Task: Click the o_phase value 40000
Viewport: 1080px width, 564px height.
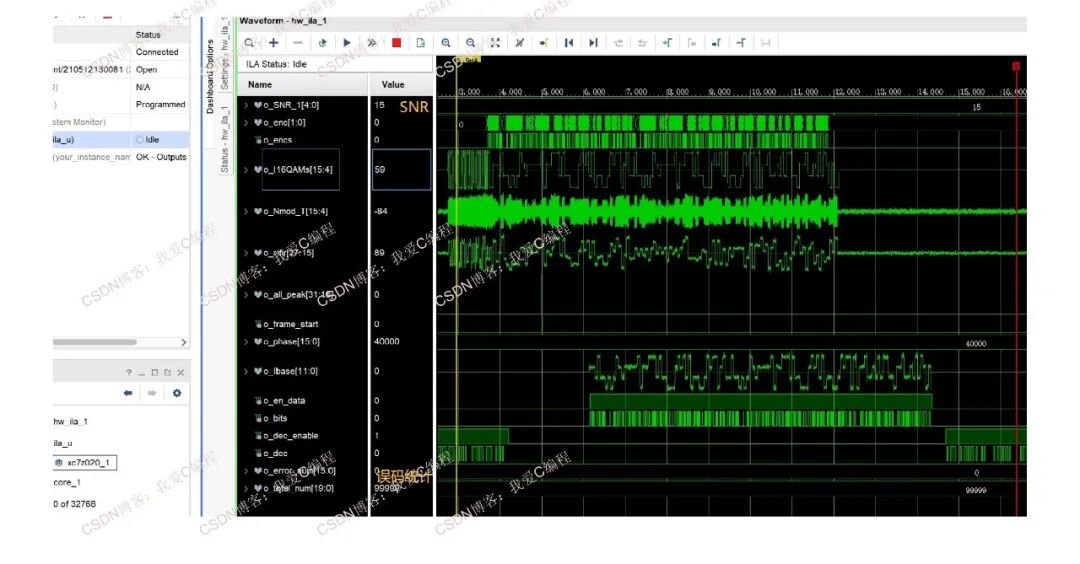Action: [386, 342]
